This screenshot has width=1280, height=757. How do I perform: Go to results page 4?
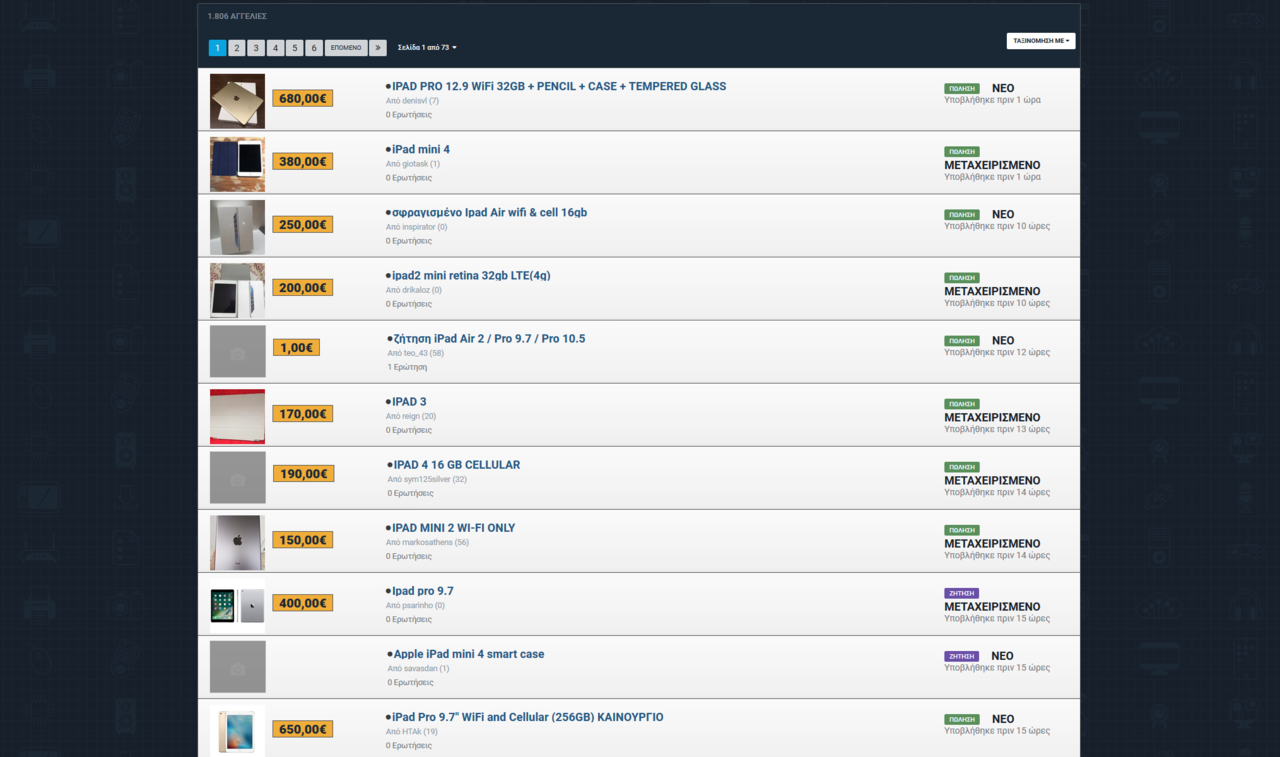point(275,48)
